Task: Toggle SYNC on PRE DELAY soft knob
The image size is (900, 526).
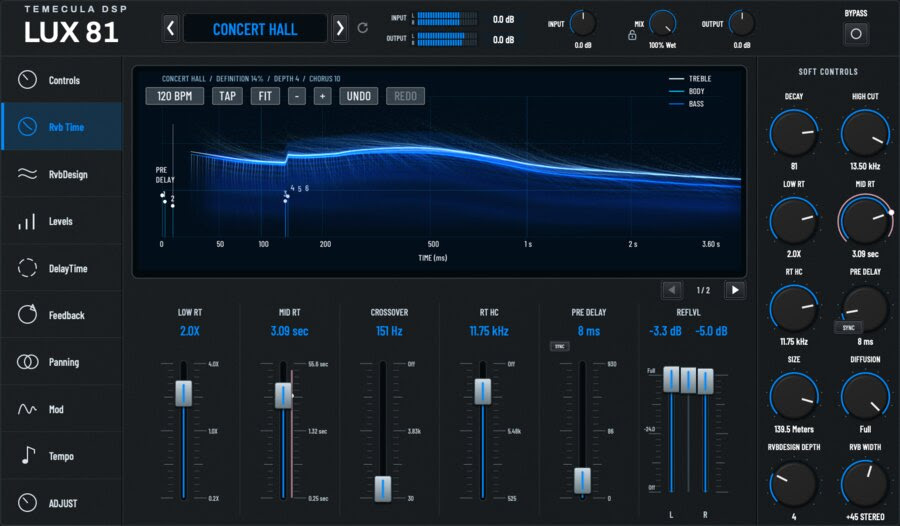Action: pyautogui.click(x=849, y=327)
